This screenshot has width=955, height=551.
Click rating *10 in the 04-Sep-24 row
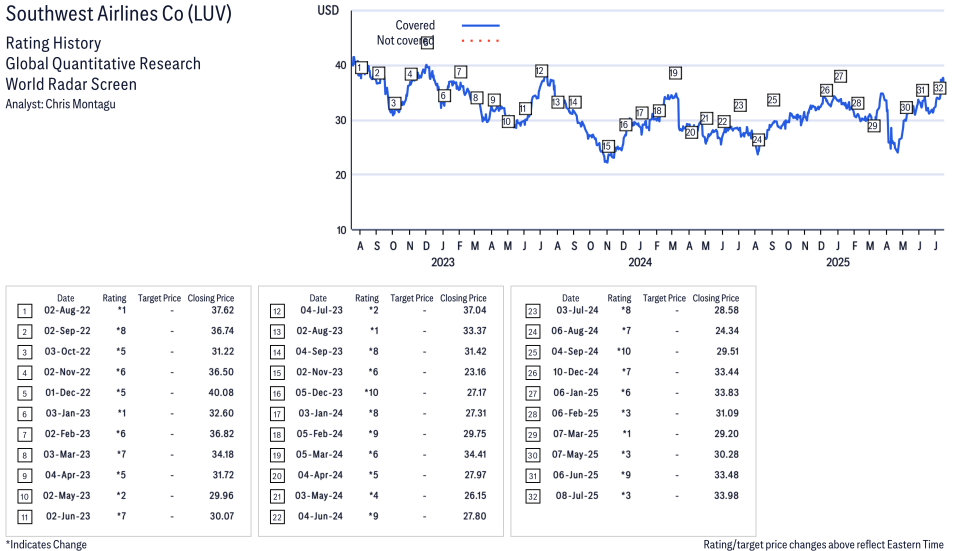pos(624,351)
